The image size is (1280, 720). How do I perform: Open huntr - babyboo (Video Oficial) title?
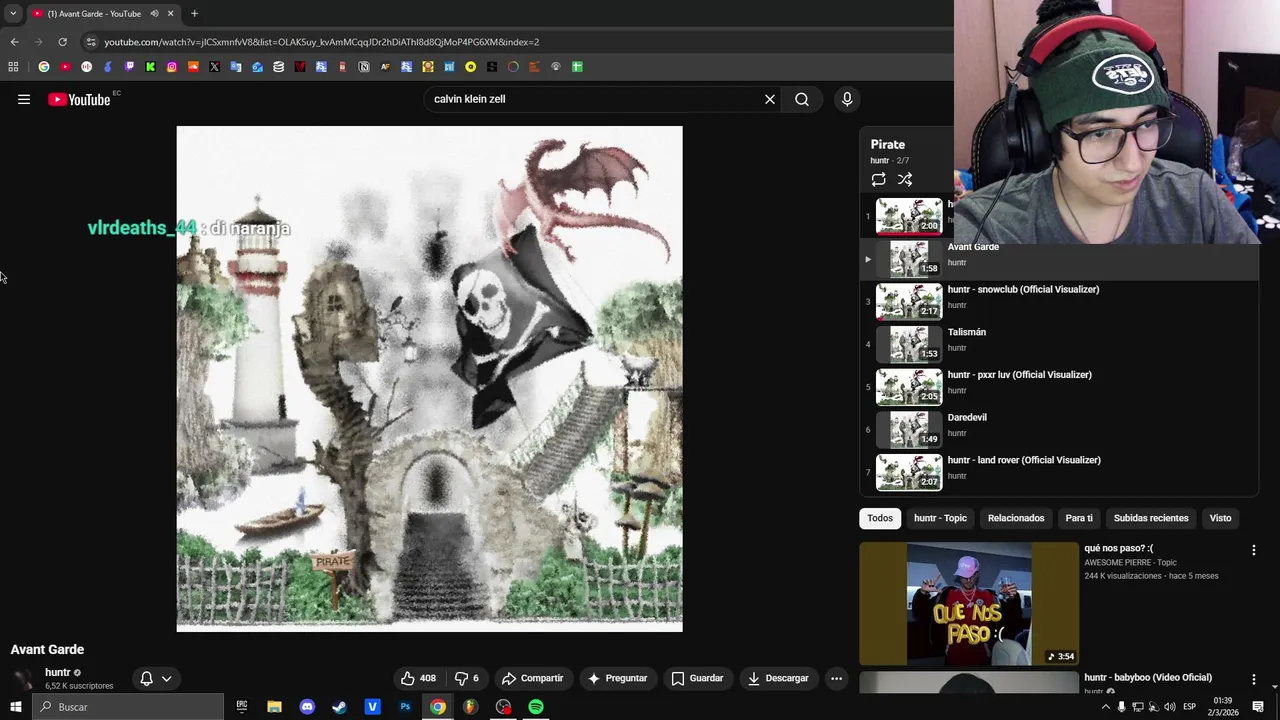click(1148, 677)
